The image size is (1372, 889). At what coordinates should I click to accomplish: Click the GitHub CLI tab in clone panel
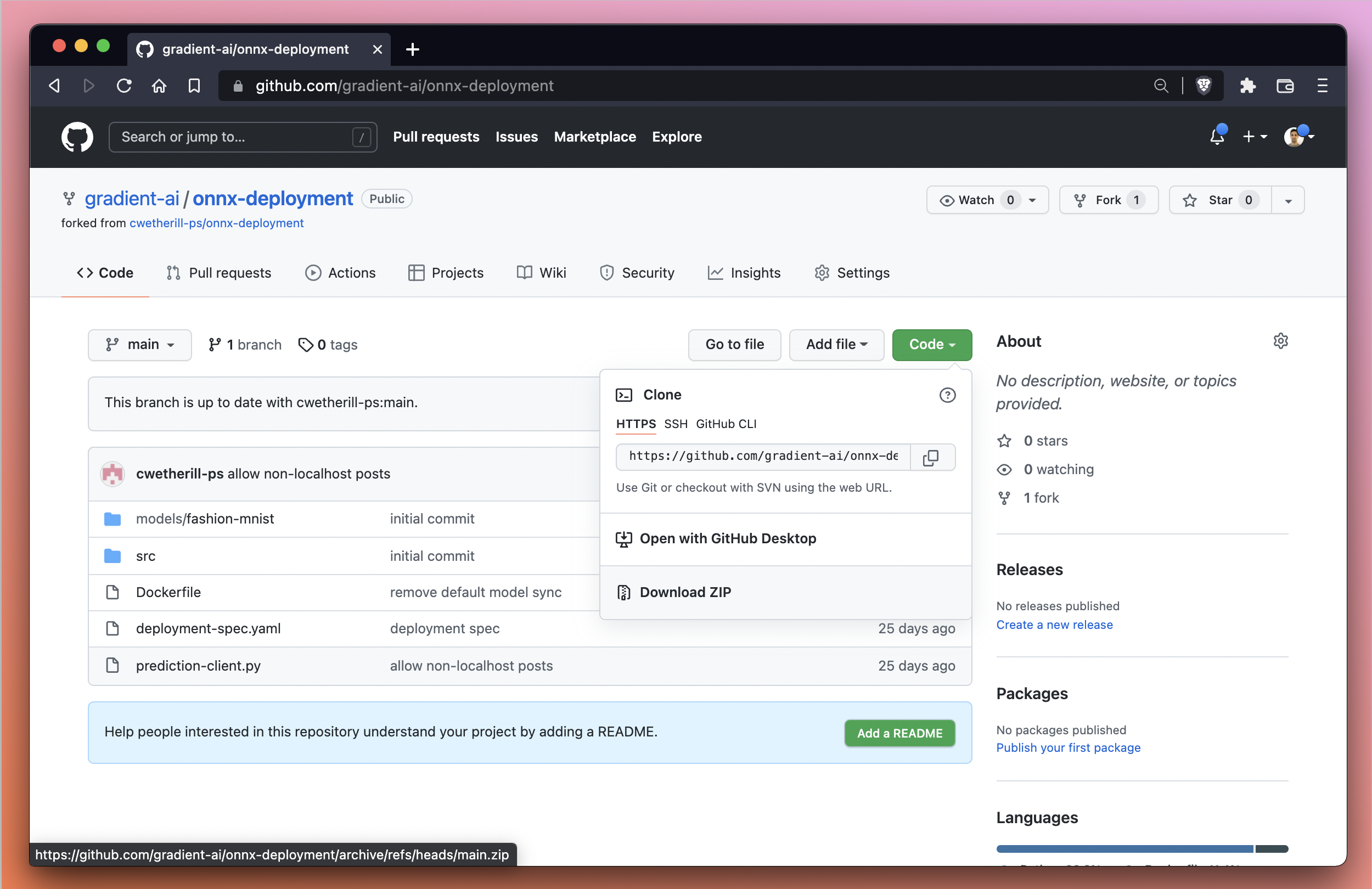coord(726,424)
